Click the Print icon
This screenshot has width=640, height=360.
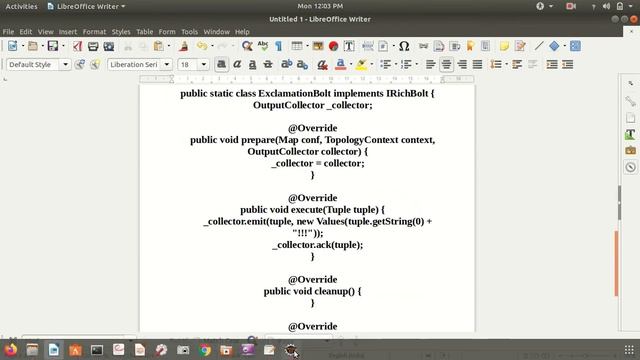tap(93, 46)
